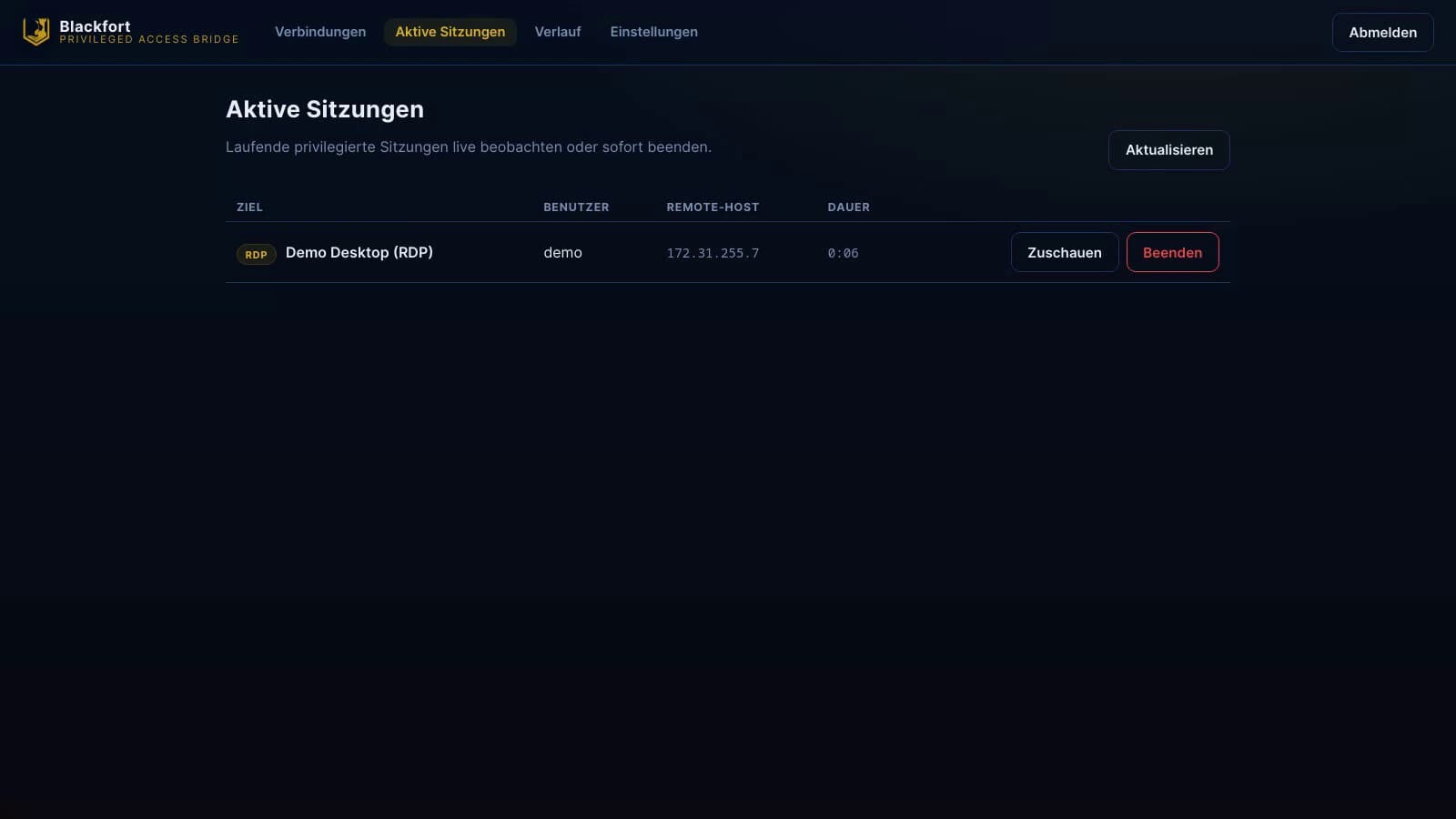Click the Ziel column header
1456x819 pixels.
pyautogui.click(x=249, y=207)
